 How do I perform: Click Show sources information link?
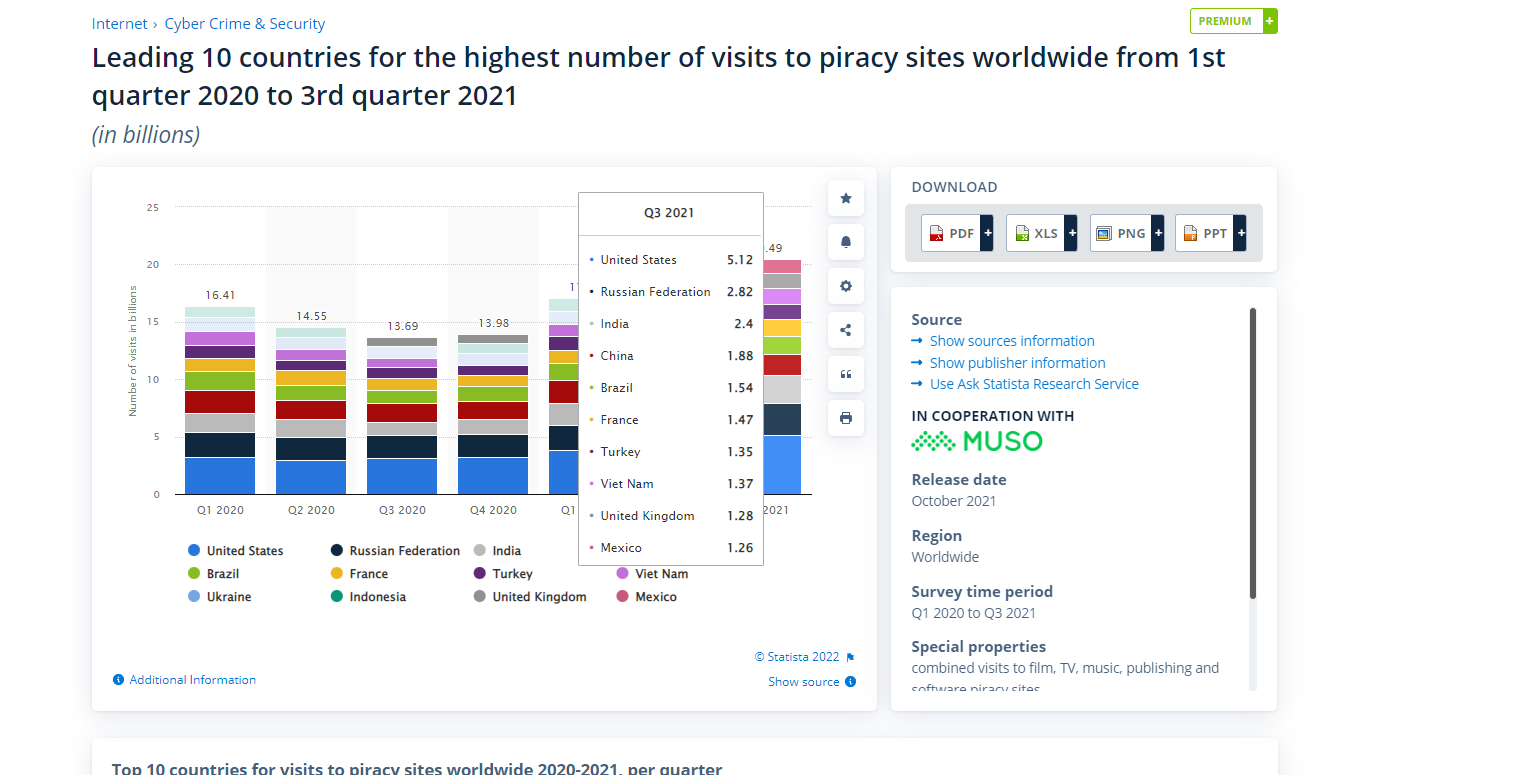pos(1012,341)
